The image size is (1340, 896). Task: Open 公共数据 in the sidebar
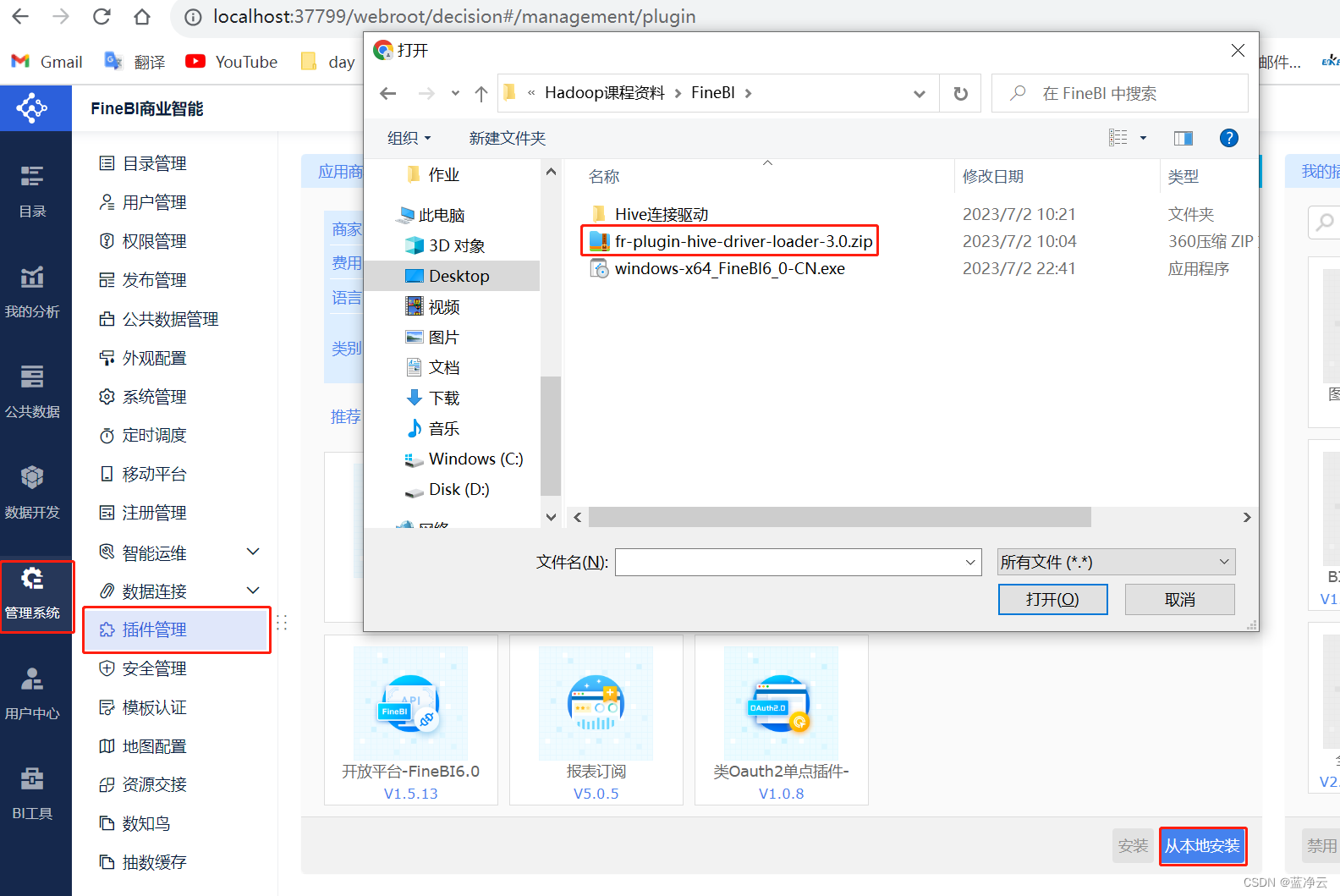click(x=32, y=392)
